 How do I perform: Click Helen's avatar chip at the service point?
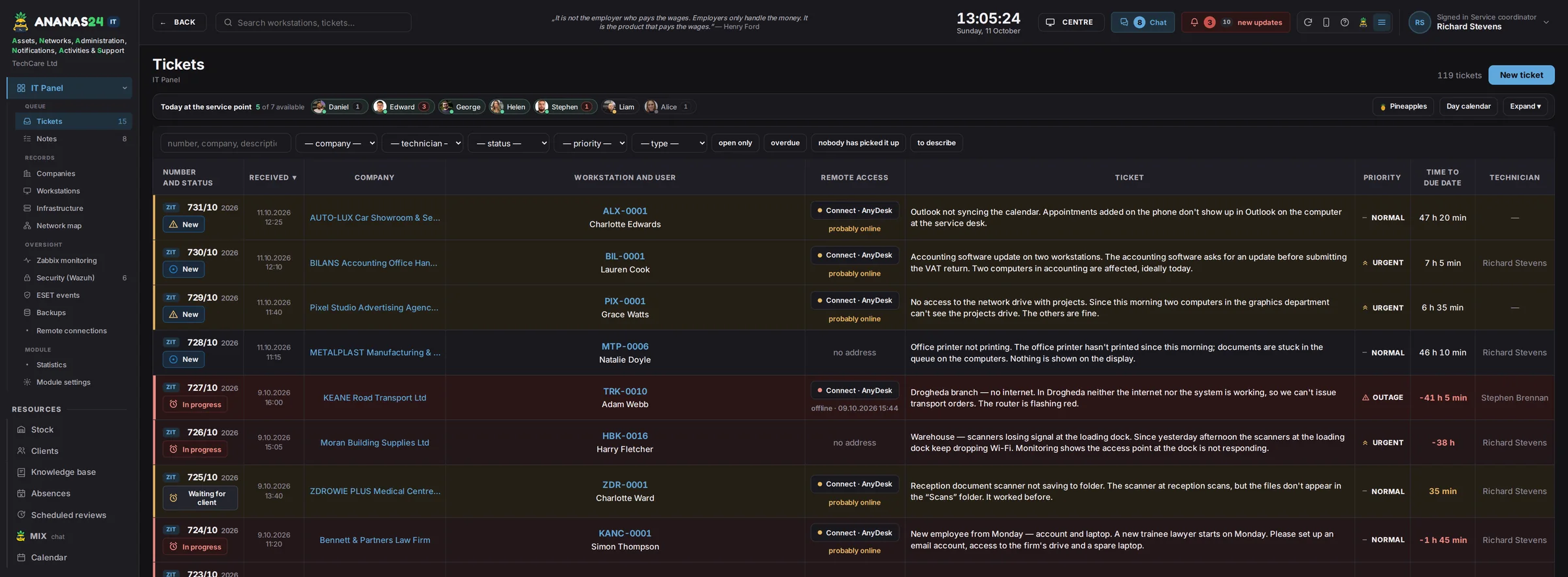pos(509,107)
